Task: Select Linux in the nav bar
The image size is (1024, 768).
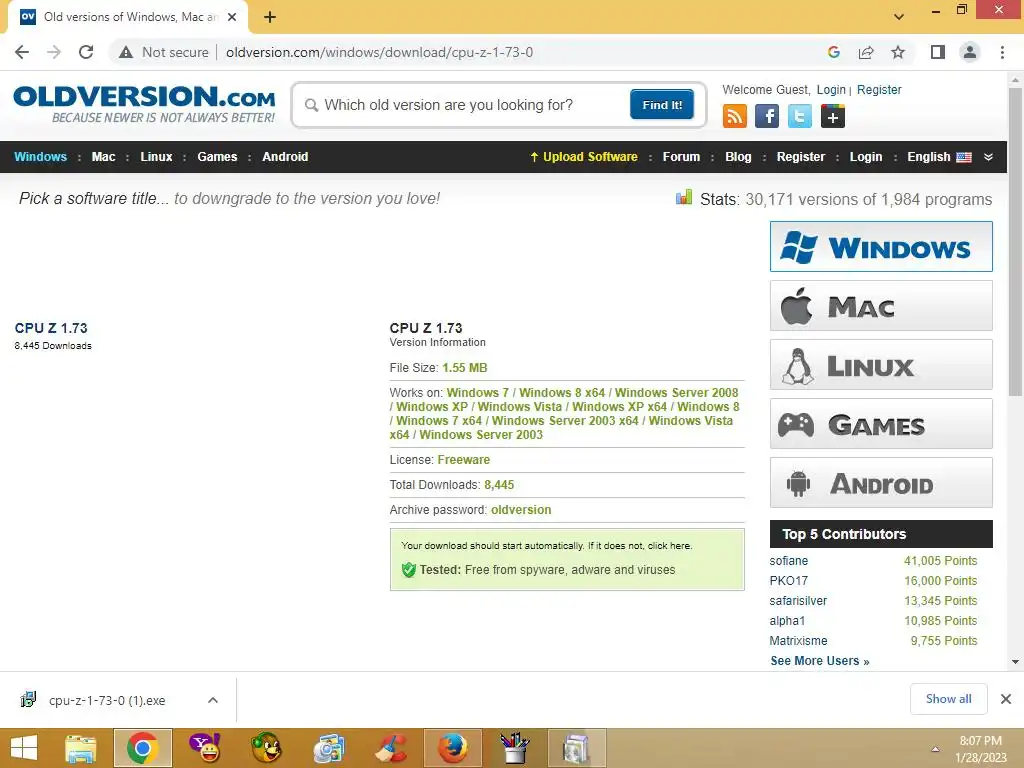Action: [156, 157]
